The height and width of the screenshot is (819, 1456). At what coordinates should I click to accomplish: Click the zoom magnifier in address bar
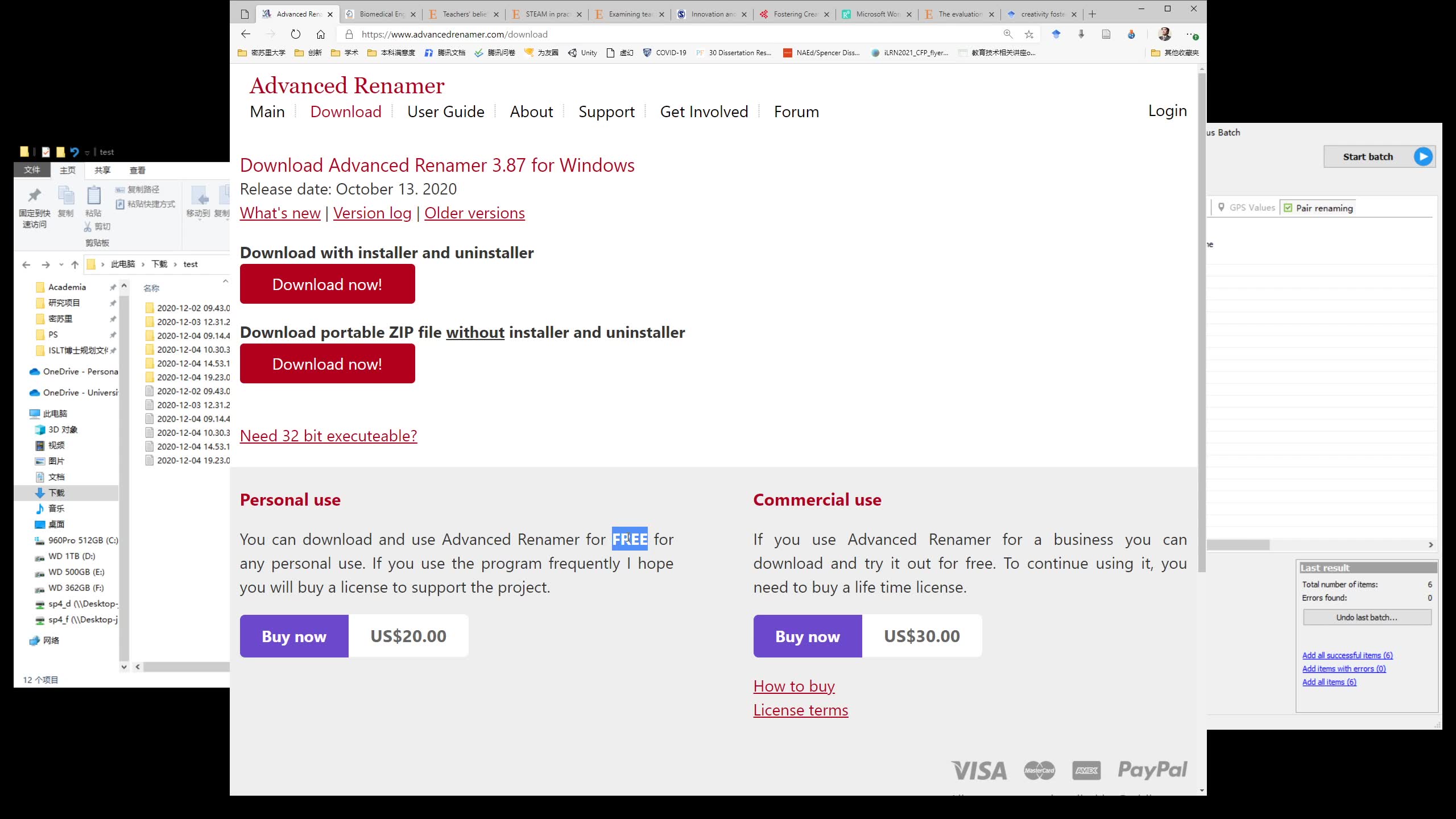[1008, 34]
